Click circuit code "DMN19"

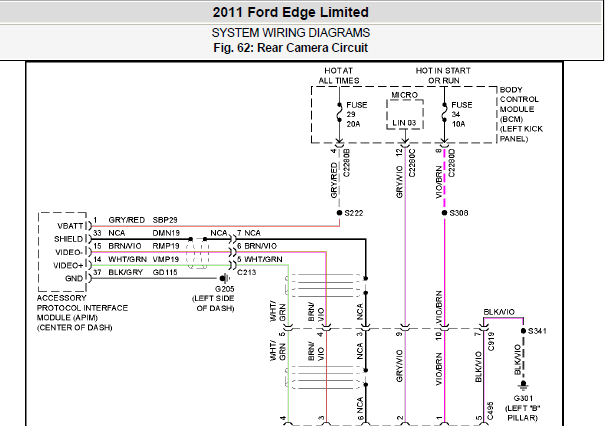point(166,233)
